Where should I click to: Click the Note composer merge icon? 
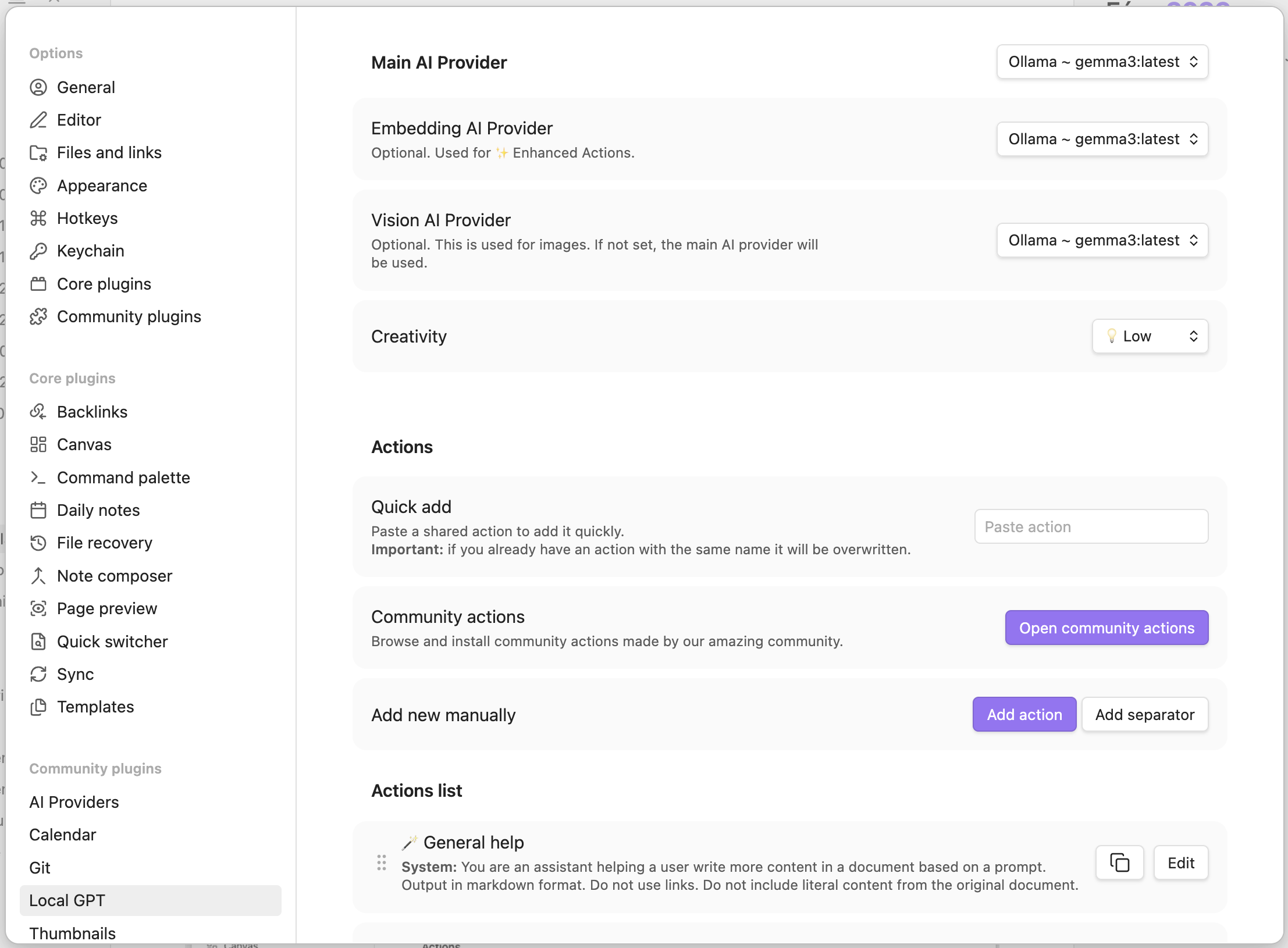(38, 576)
